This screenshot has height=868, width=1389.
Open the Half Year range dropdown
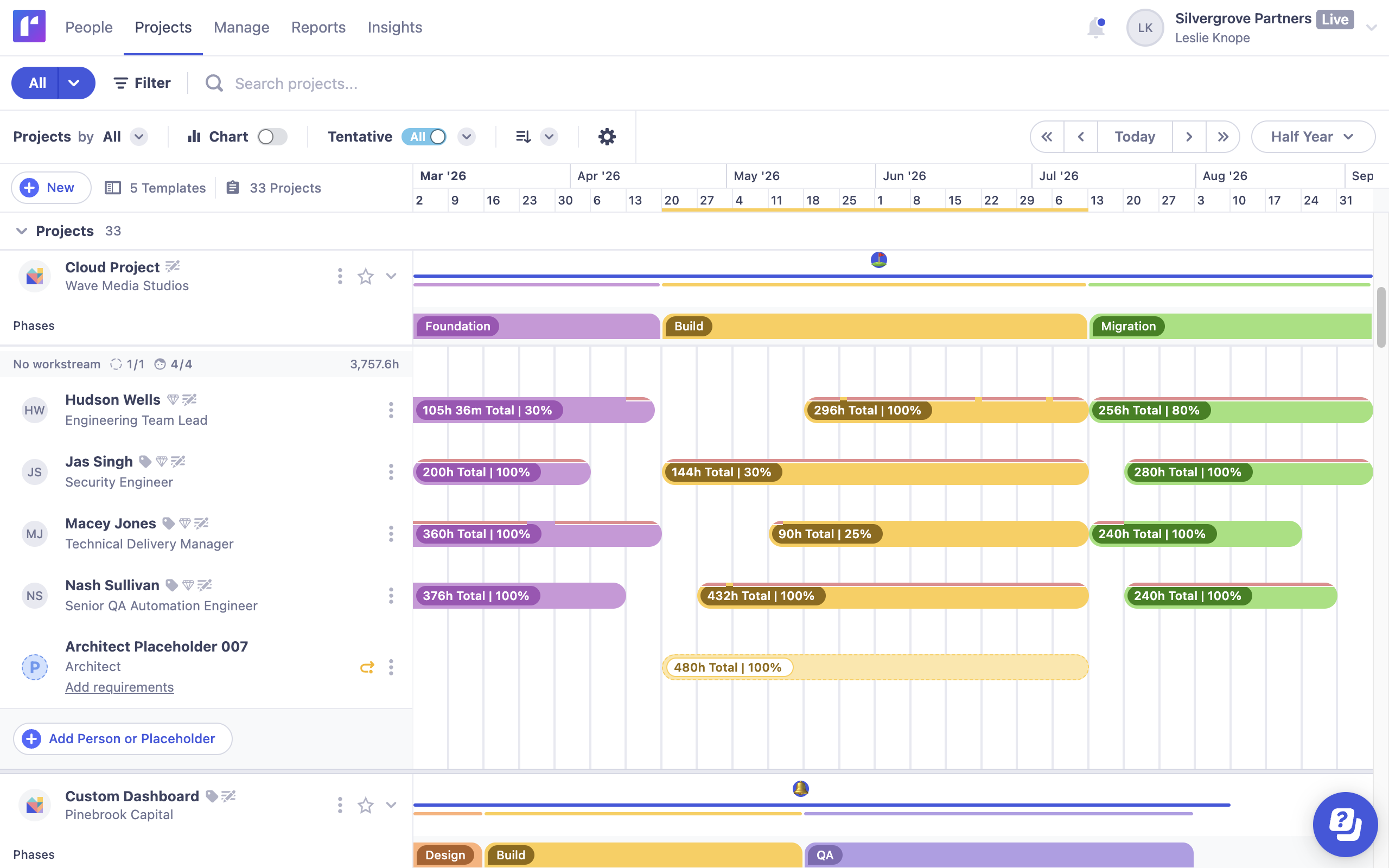1312,137
